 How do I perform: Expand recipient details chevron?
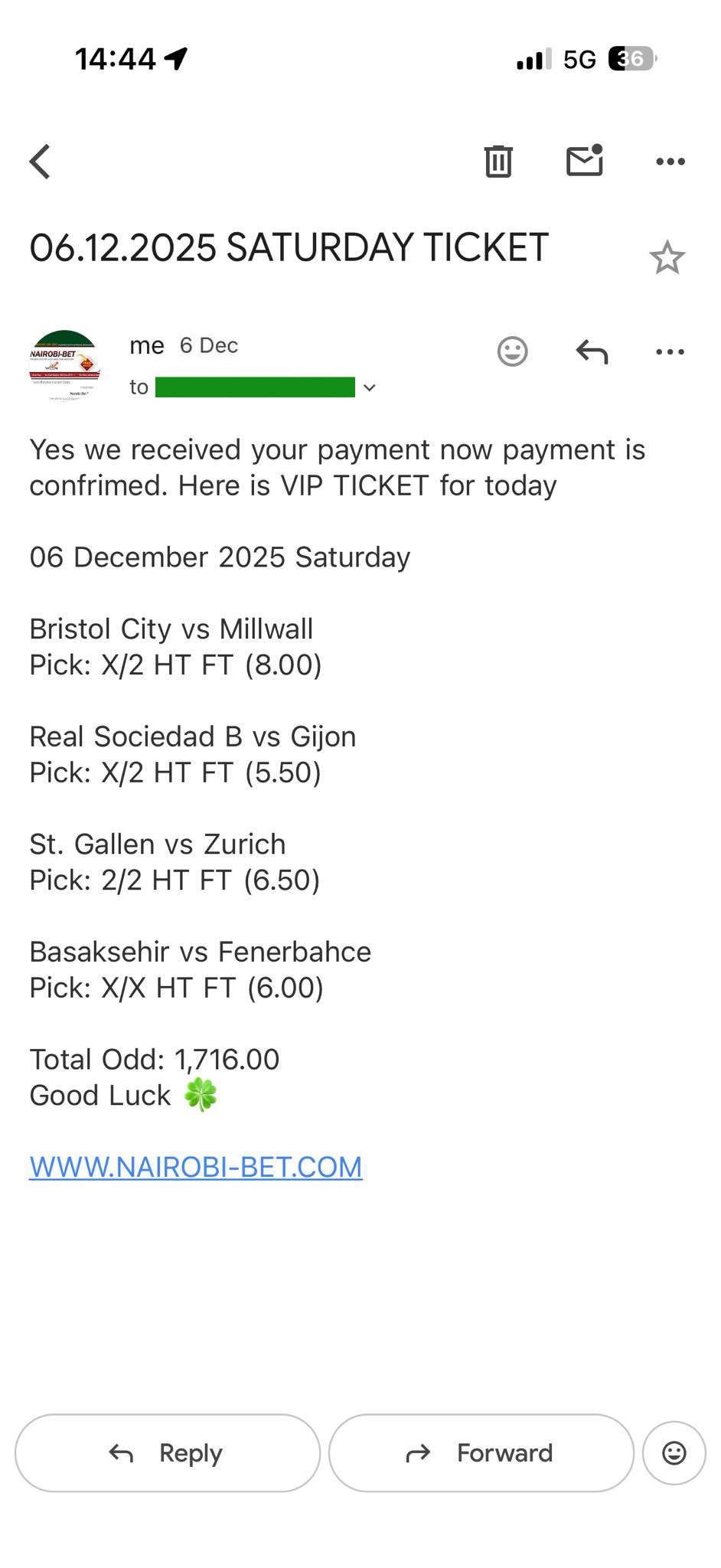370,388
